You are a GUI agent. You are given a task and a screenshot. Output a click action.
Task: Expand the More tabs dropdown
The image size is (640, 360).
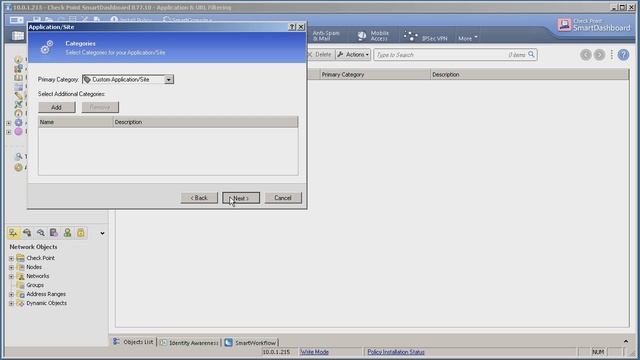point(467,38)
